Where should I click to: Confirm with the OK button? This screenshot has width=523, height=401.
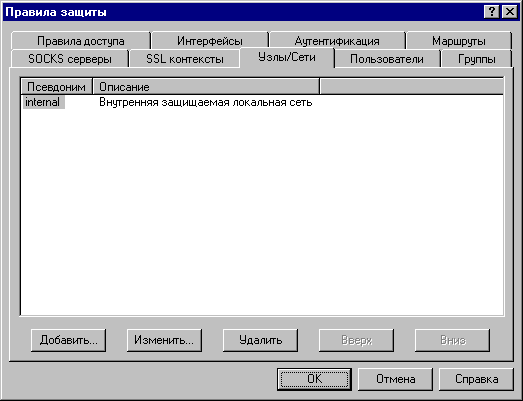click(314, 379)
